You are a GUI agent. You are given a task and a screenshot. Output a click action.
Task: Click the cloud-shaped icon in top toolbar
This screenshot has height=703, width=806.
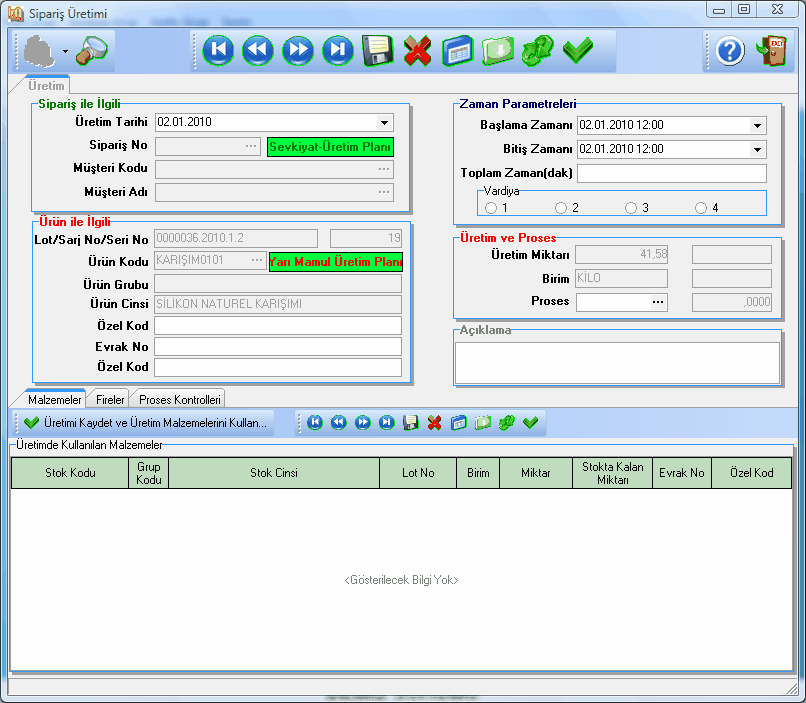(39, 51)
